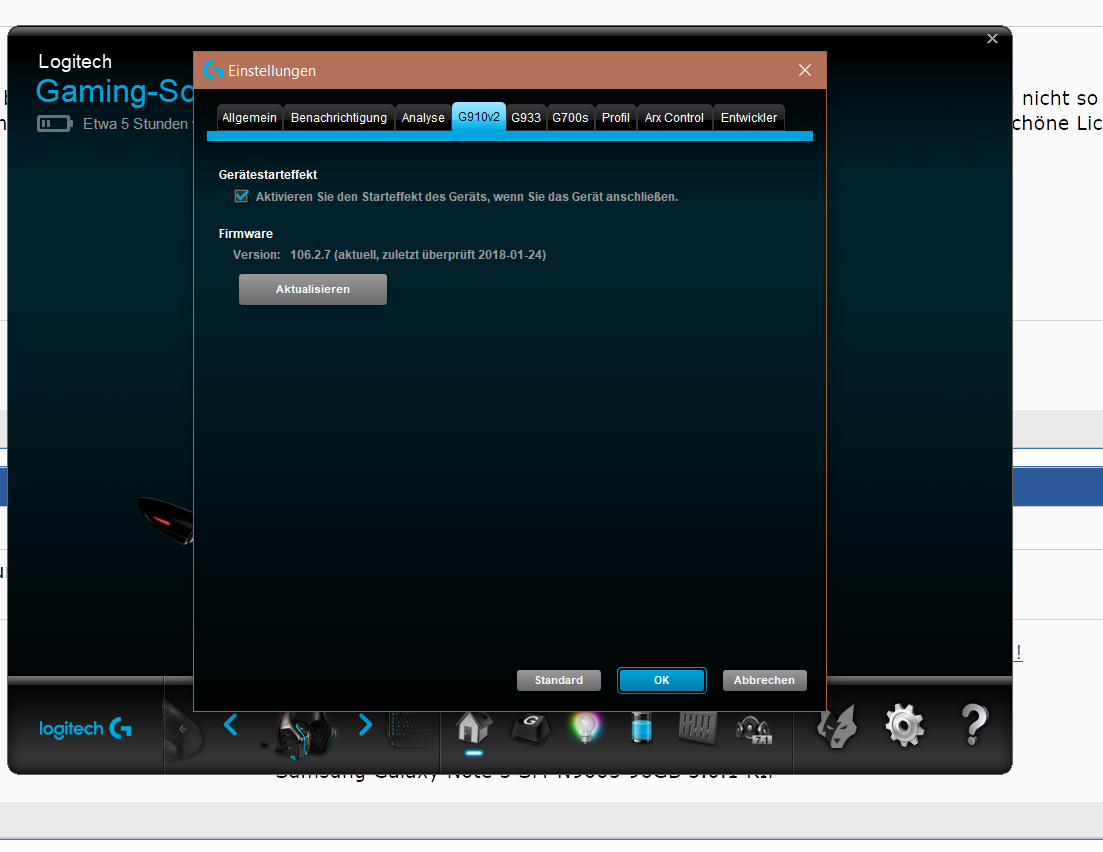The image size is (1103, 852).
Task: Click the Abbrechen button
Action: [764, 680]
